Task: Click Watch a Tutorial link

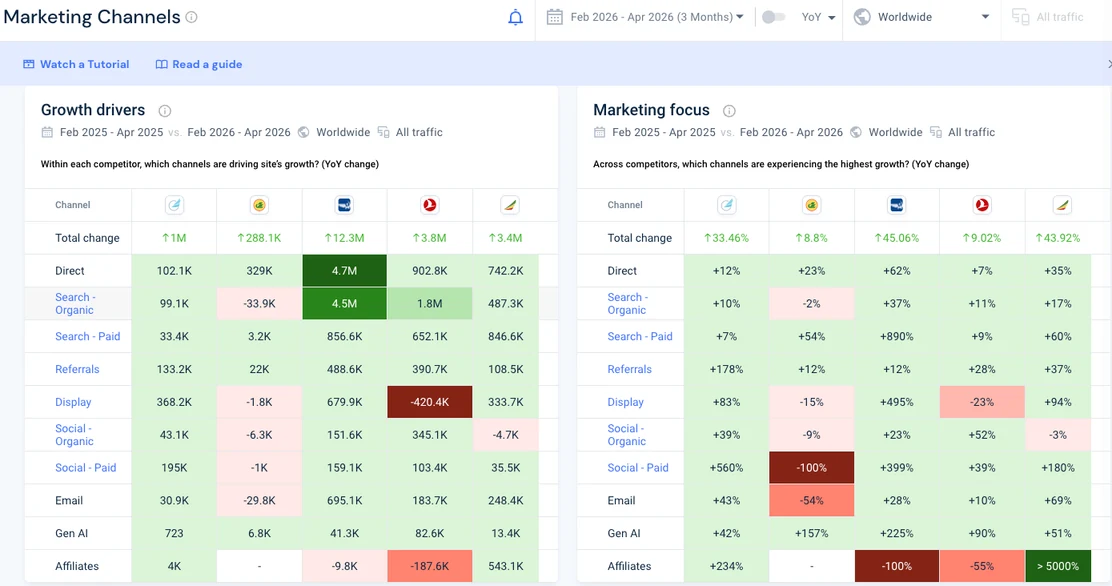Action: [x=84, y=64]
